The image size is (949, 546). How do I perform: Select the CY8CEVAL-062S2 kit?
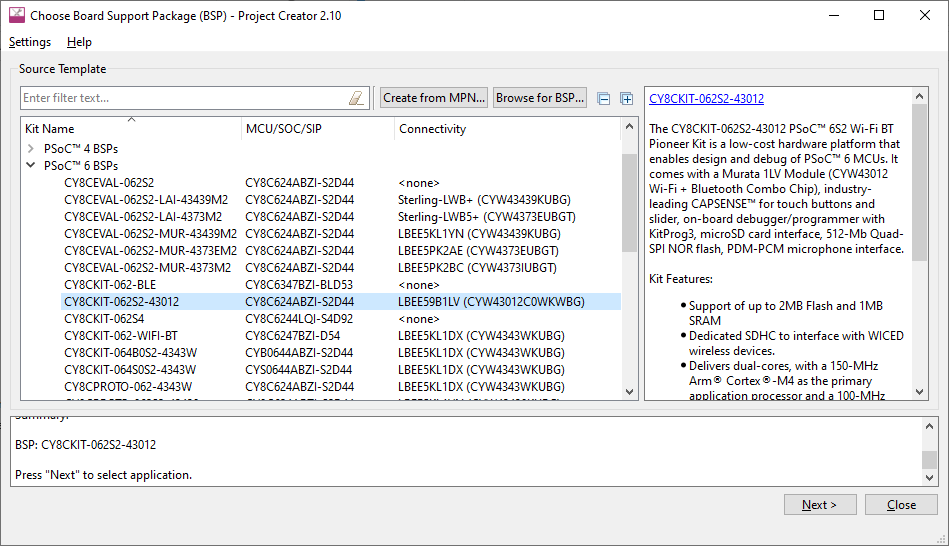tap(109, 183)
